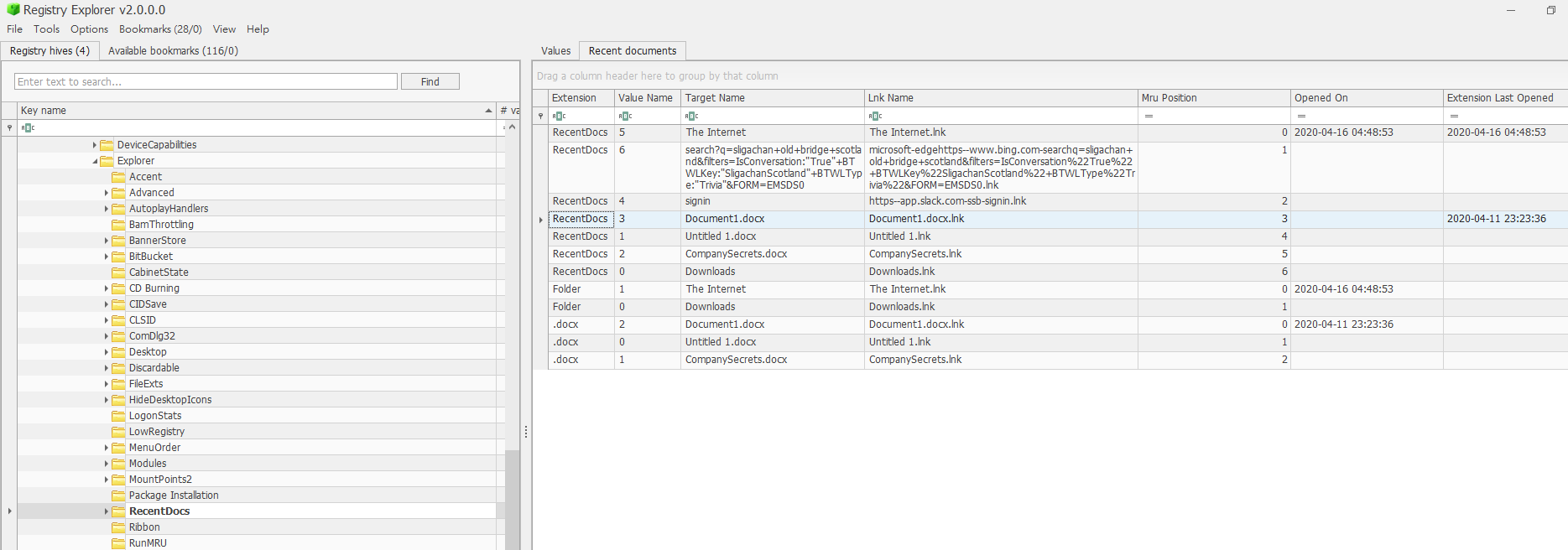The width and height of the screenshot is (1568, 550).
Task: Select the CD Burning key
Action: [154, 288]
